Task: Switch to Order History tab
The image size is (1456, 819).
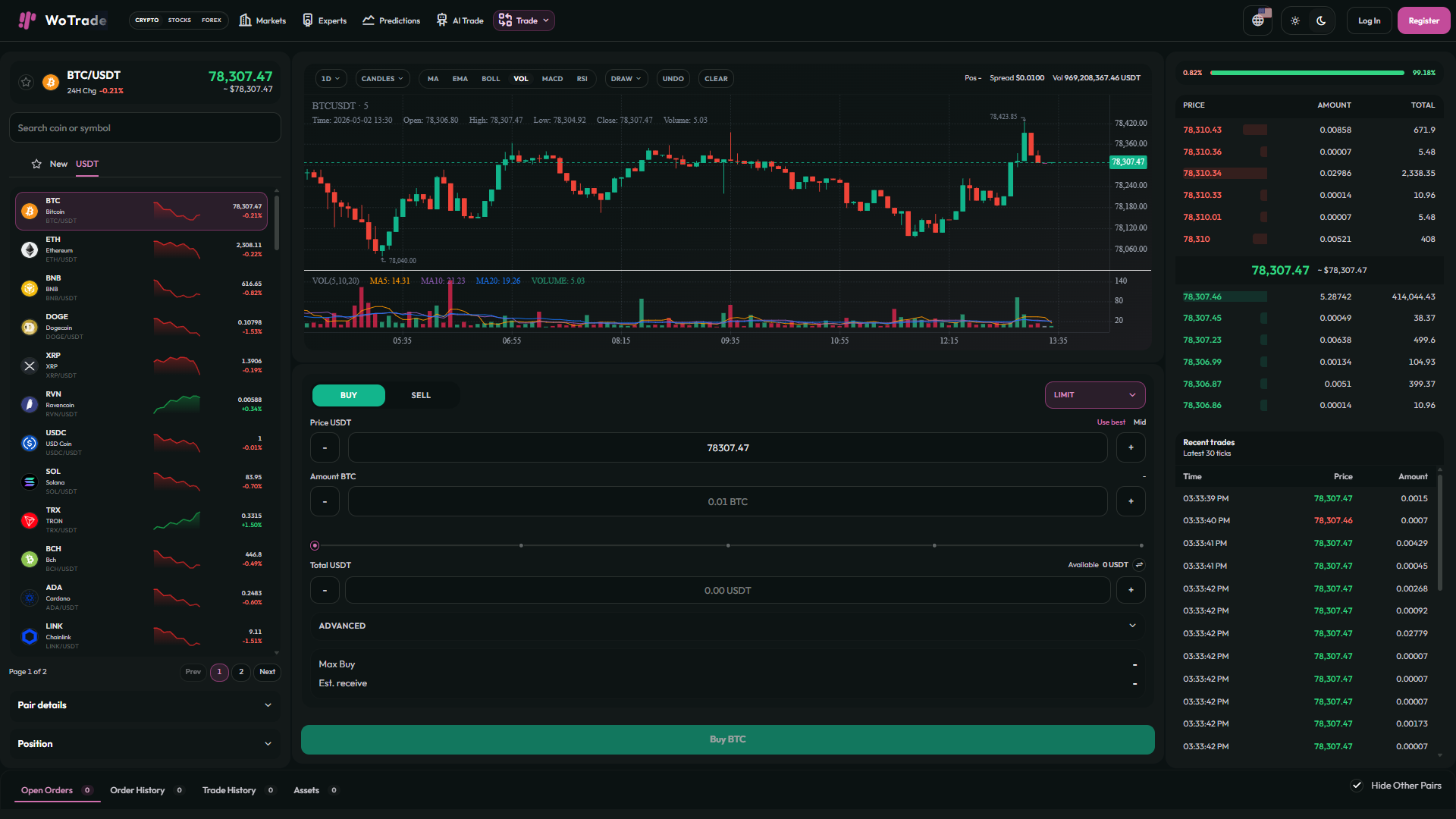Action: pyautogui.click(x=146, y=790)
